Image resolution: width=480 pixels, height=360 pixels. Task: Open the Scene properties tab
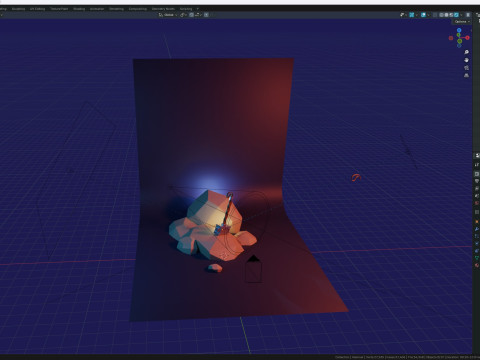pos(477,196)
